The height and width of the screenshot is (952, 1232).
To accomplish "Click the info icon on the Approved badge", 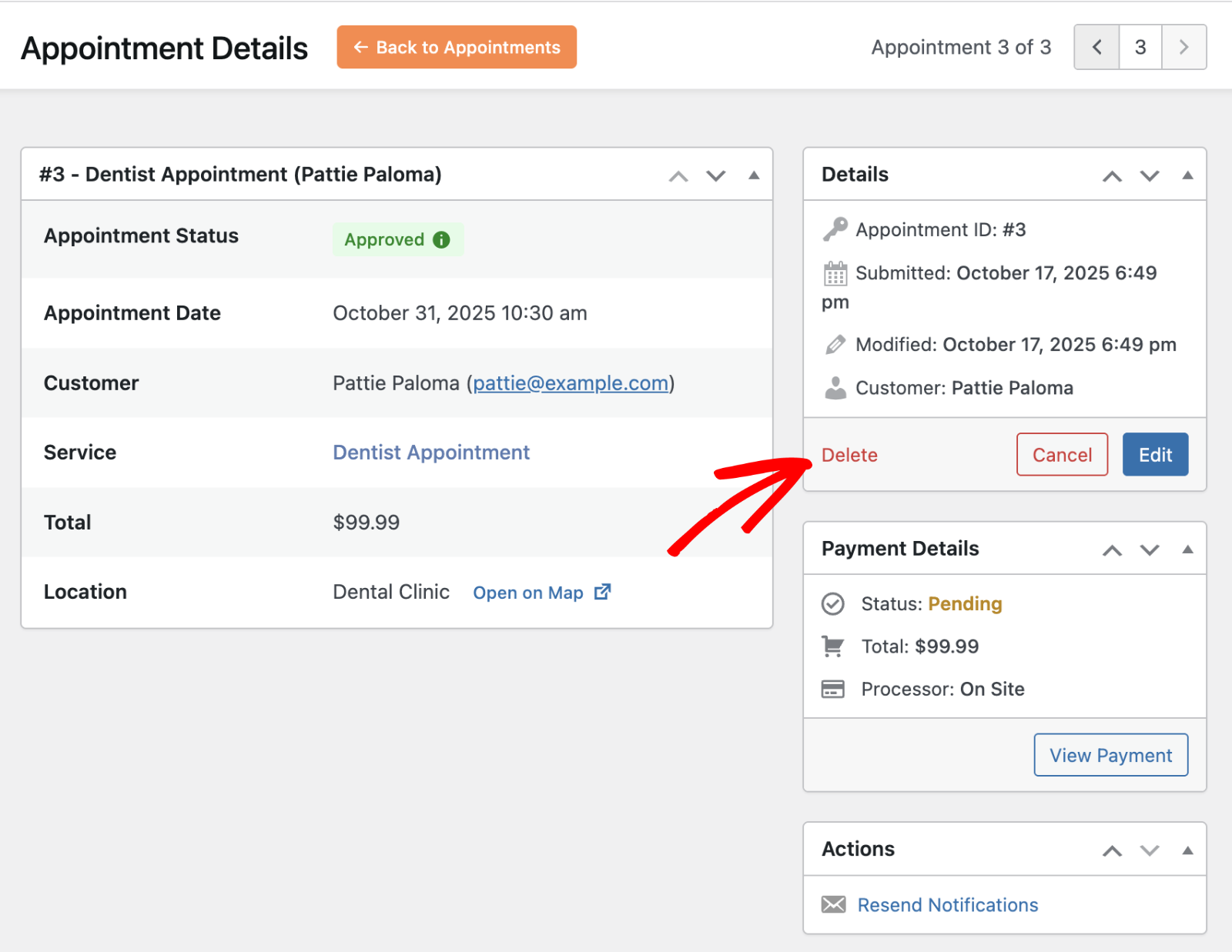I will [x=440, y=239].
